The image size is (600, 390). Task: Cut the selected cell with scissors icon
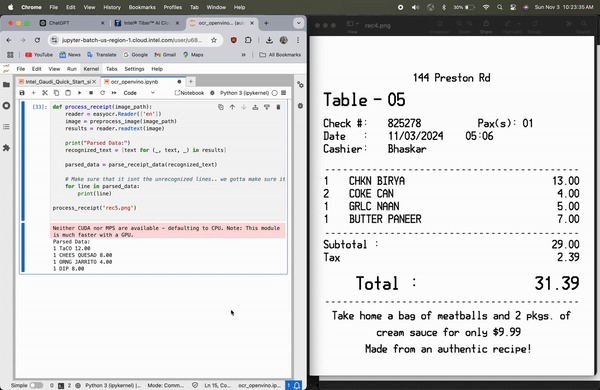(x=45, y=93)
